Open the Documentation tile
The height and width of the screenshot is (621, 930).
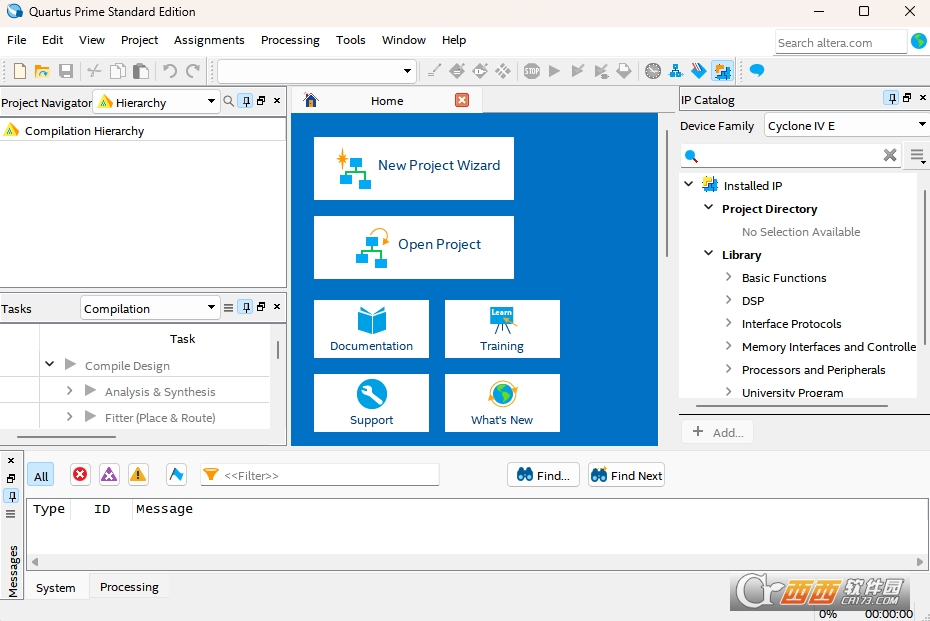[371, 329]
